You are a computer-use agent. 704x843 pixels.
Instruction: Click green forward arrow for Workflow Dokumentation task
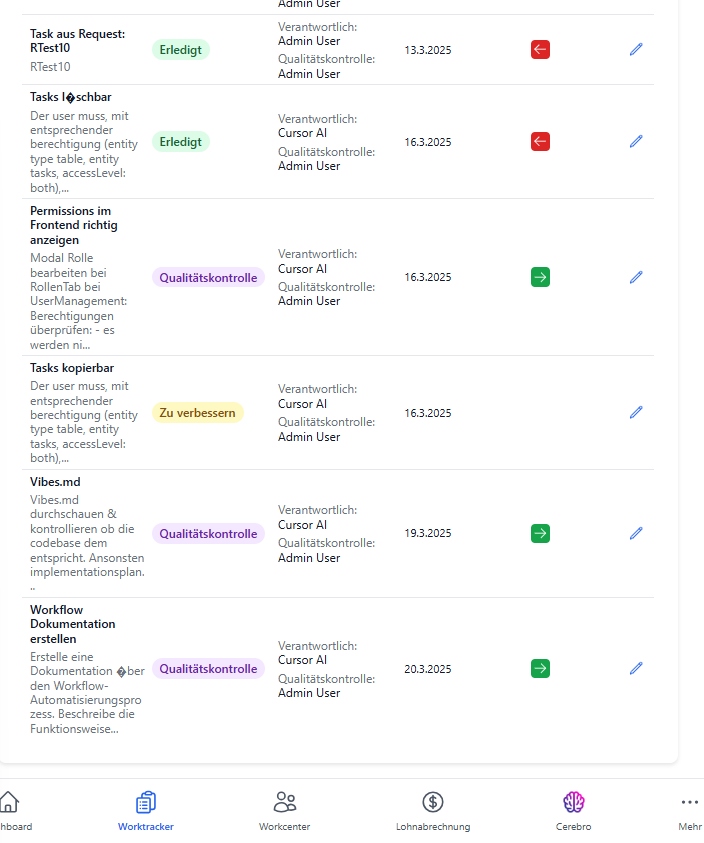pyautogui.click(x=540, y=668)
